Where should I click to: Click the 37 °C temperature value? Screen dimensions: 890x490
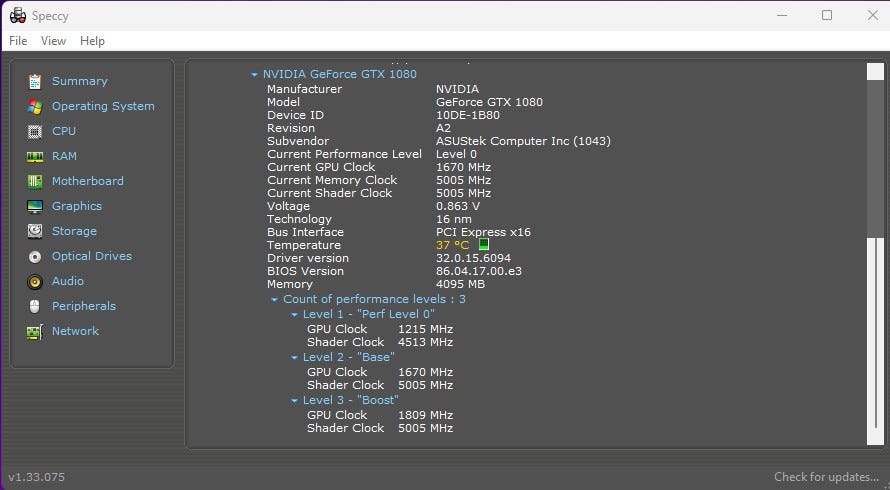(x=452, y=245)
